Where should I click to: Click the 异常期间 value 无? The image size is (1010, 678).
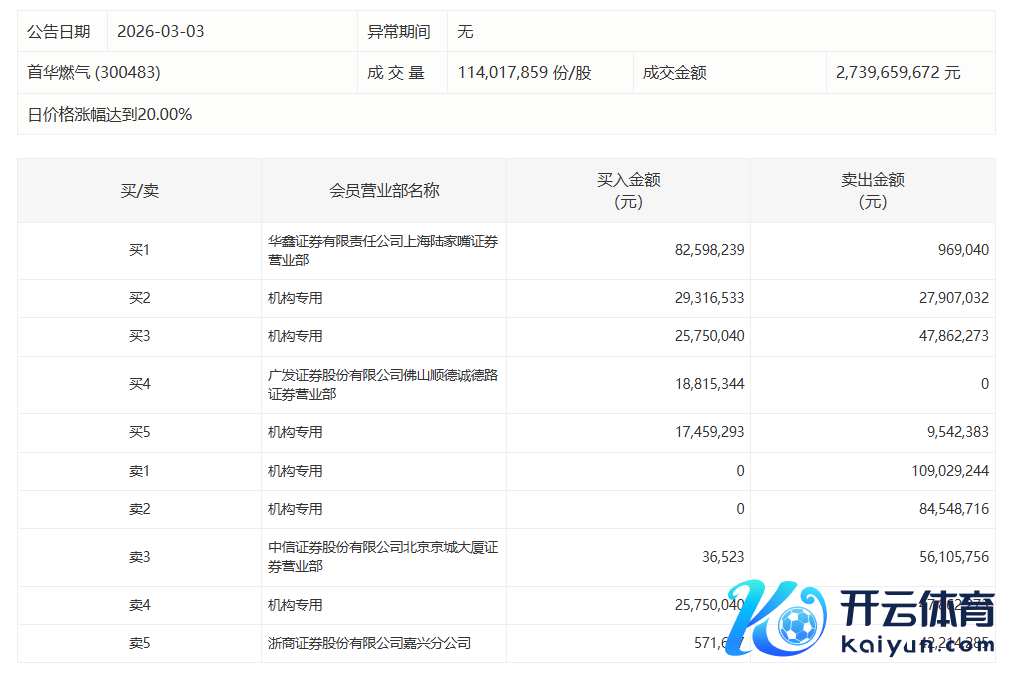465,31
